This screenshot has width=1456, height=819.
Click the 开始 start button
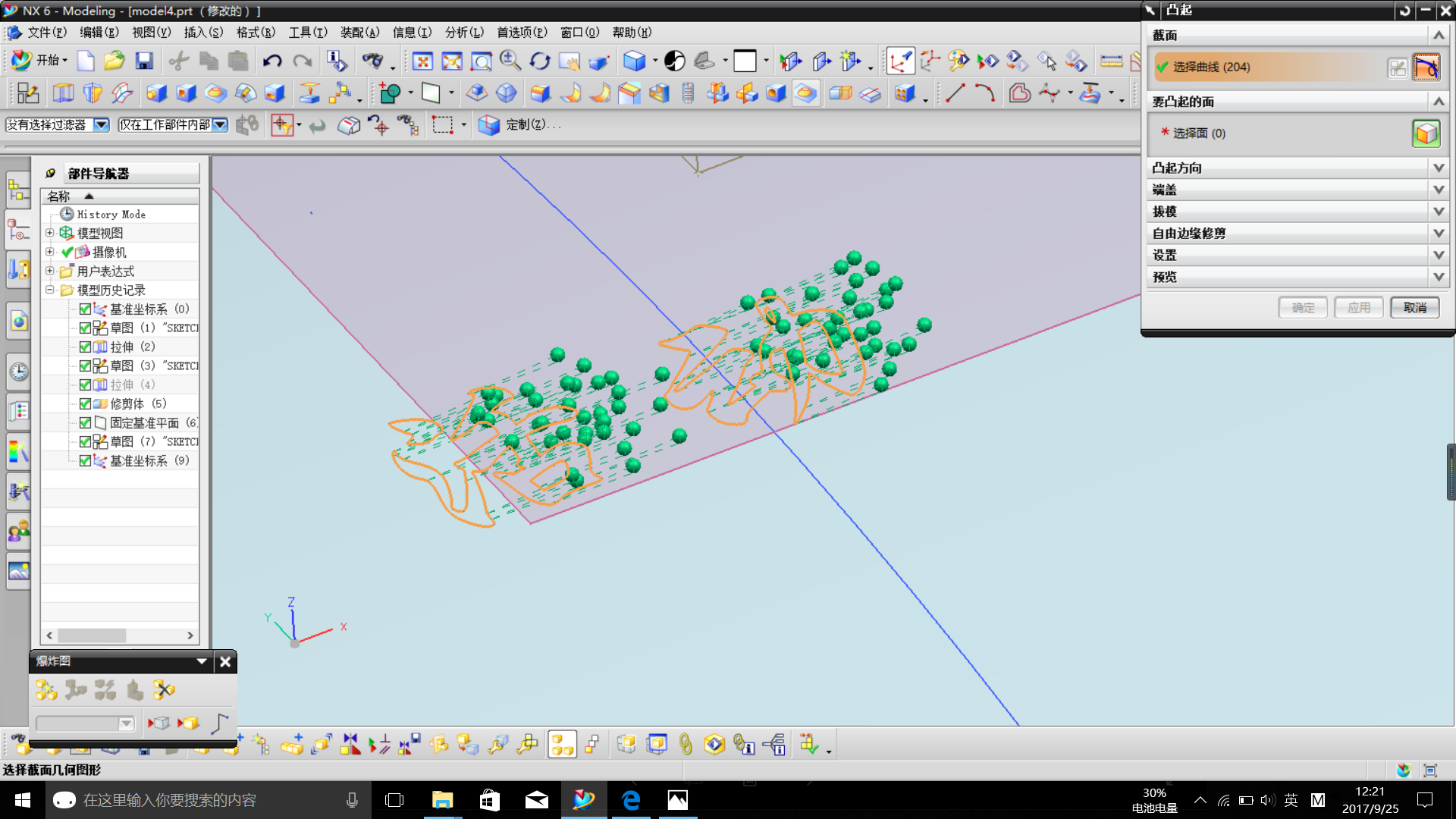click(x=40, y=61)
